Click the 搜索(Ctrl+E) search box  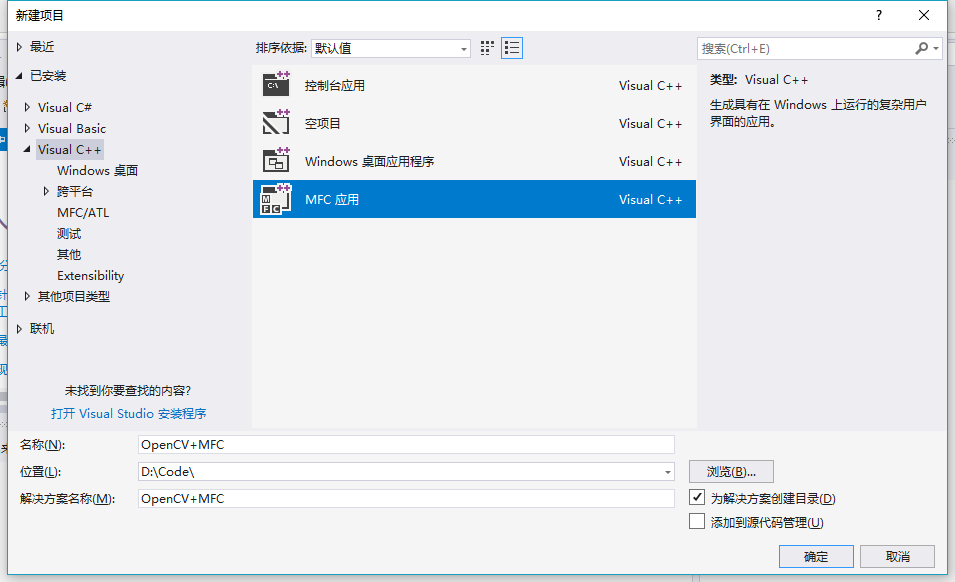(x=806, y=48)
